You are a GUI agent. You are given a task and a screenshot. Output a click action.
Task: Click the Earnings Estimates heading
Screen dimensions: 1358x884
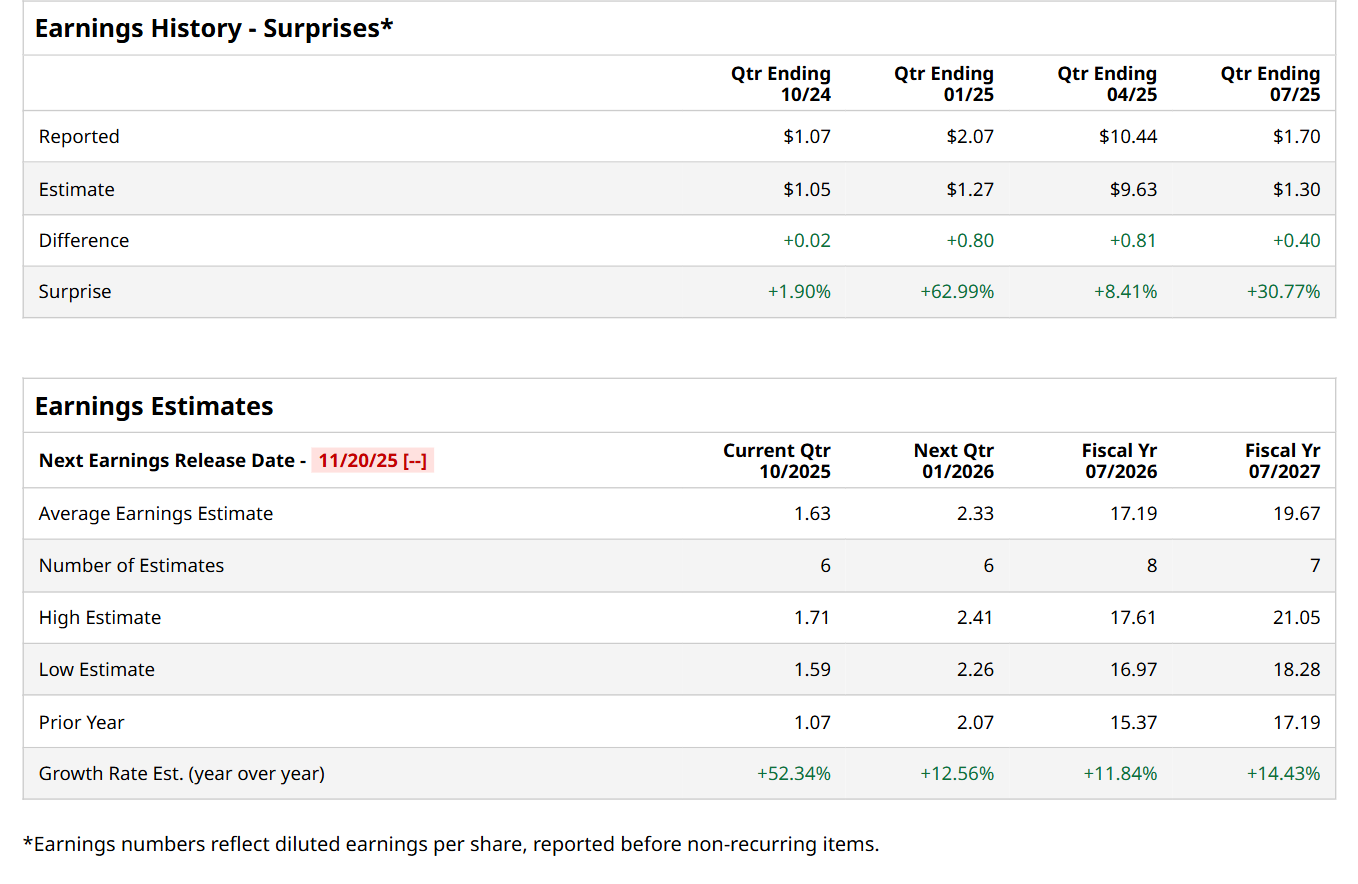pyautogui.click(x=154, y=406)
